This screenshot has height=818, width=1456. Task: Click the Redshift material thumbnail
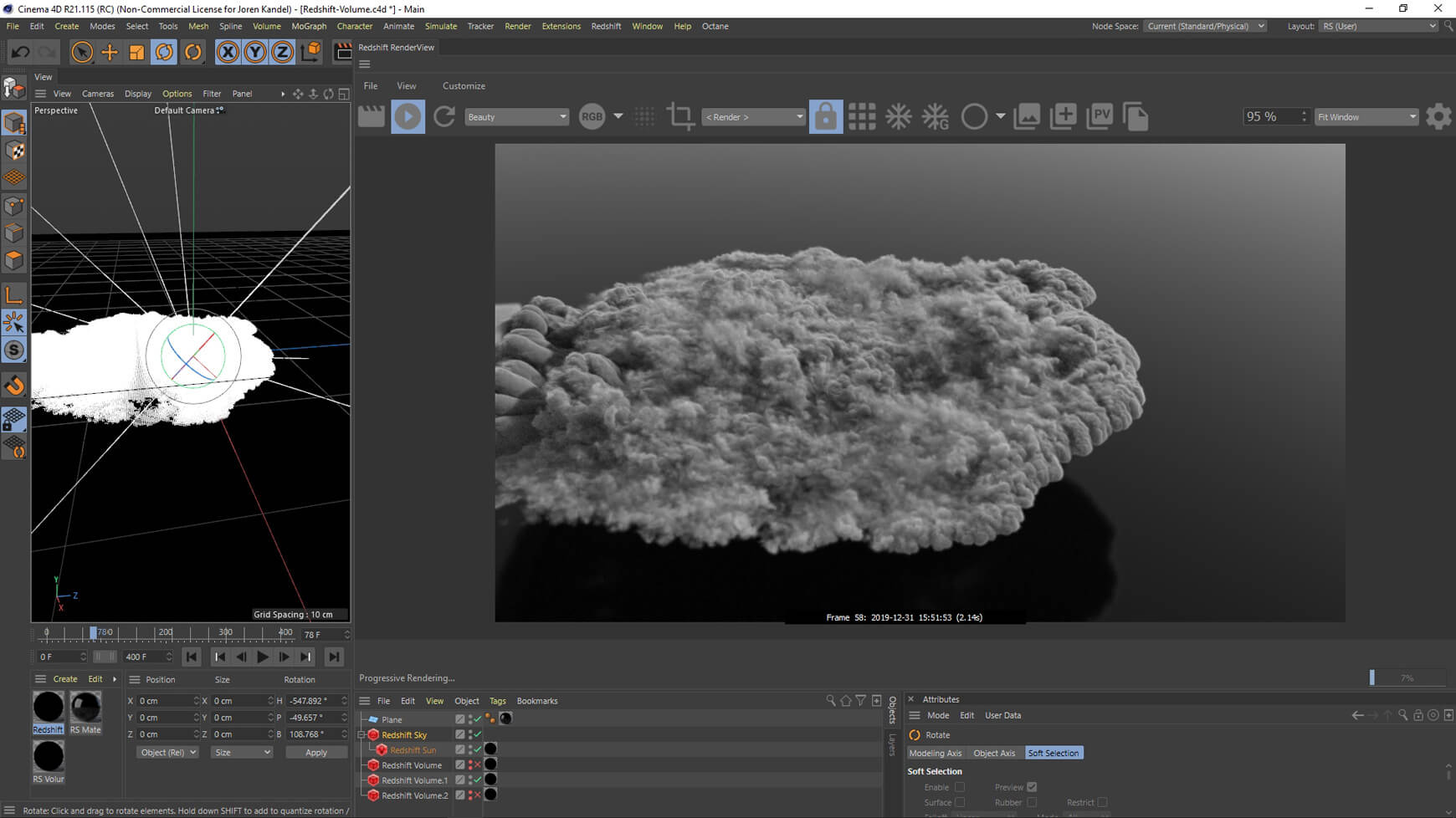pyautogui.click(x=49, y=708)
